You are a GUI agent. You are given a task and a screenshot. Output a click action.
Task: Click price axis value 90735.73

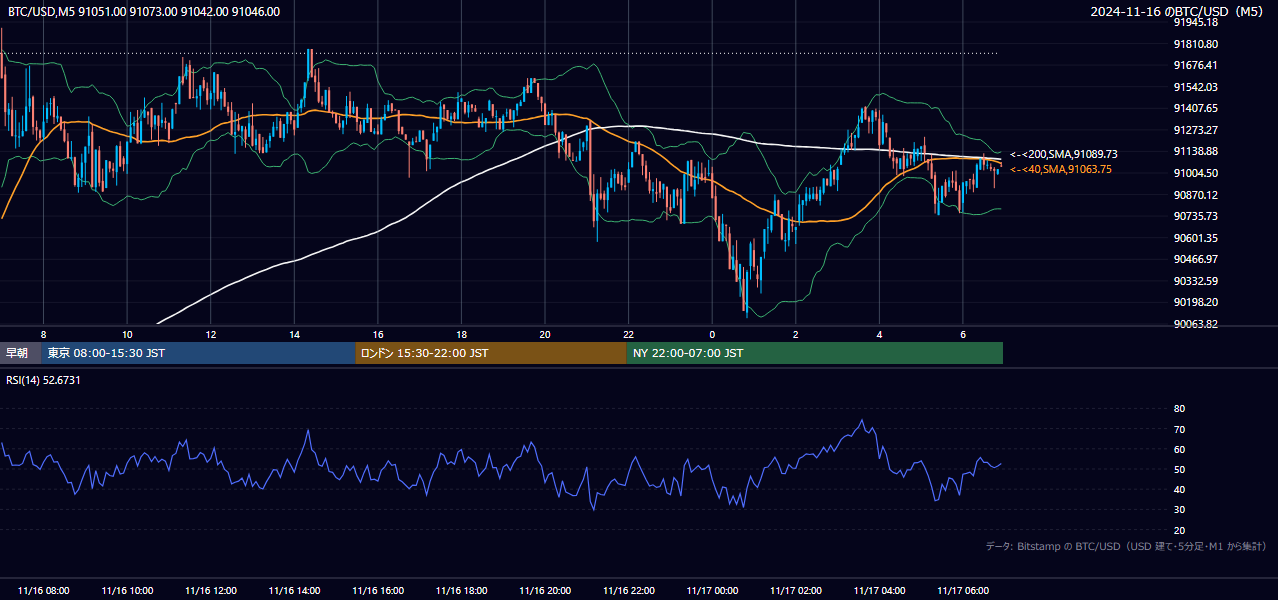tap(1195, 216)
